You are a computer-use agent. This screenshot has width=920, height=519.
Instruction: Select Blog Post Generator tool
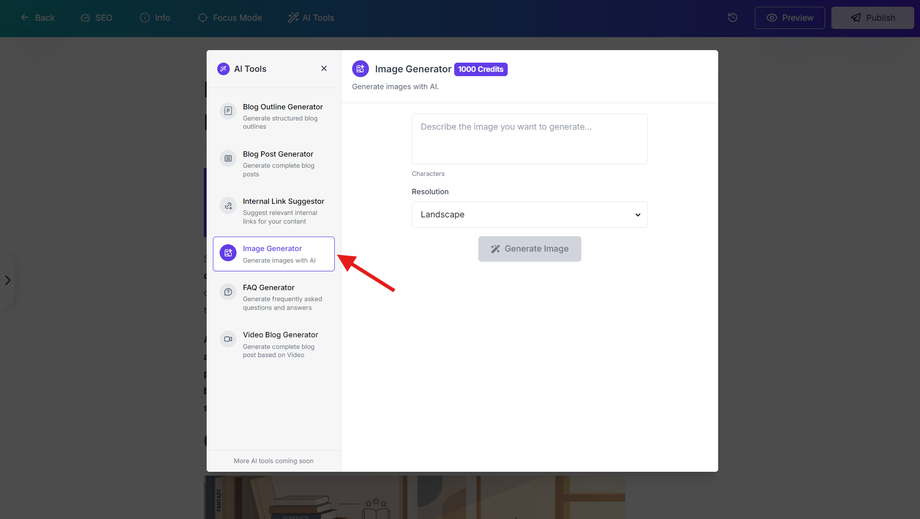point(273,164)
